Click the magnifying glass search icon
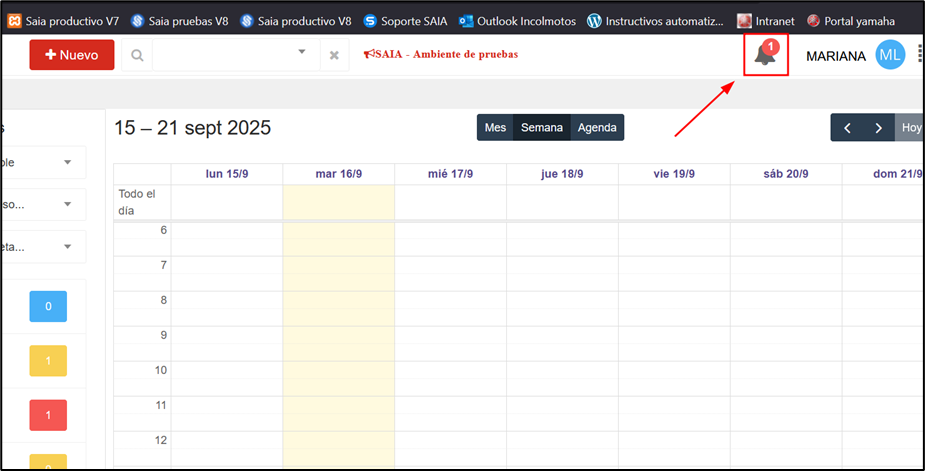Viewport: 925px width, 471px height. point(137,56)
